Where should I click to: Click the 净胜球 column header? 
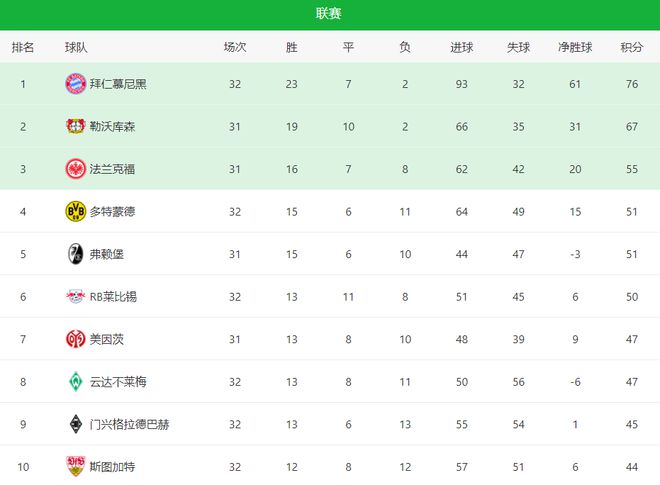[575, 47]
